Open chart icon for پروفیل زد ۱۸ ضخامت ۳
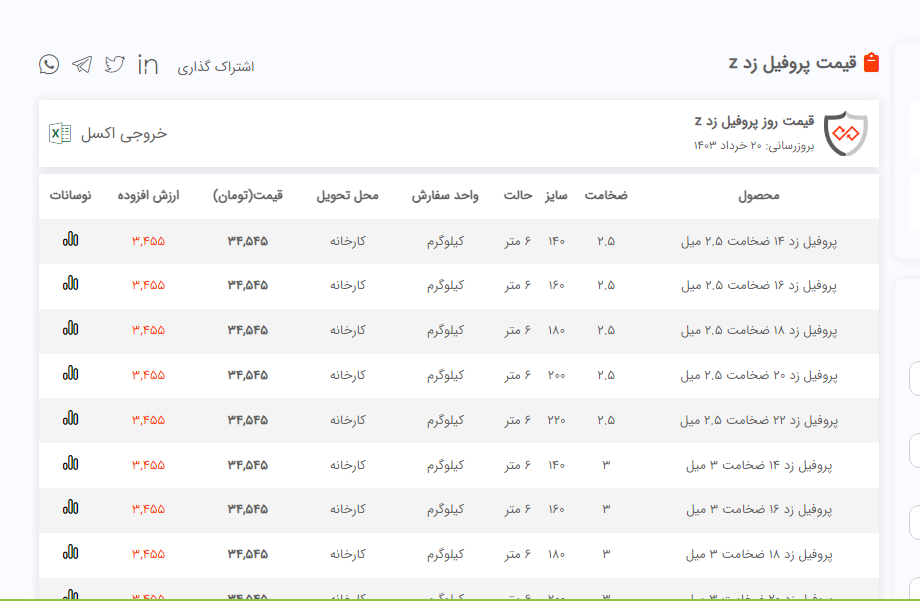Viewport: 920px width, 601px height. tap(70, 553)
